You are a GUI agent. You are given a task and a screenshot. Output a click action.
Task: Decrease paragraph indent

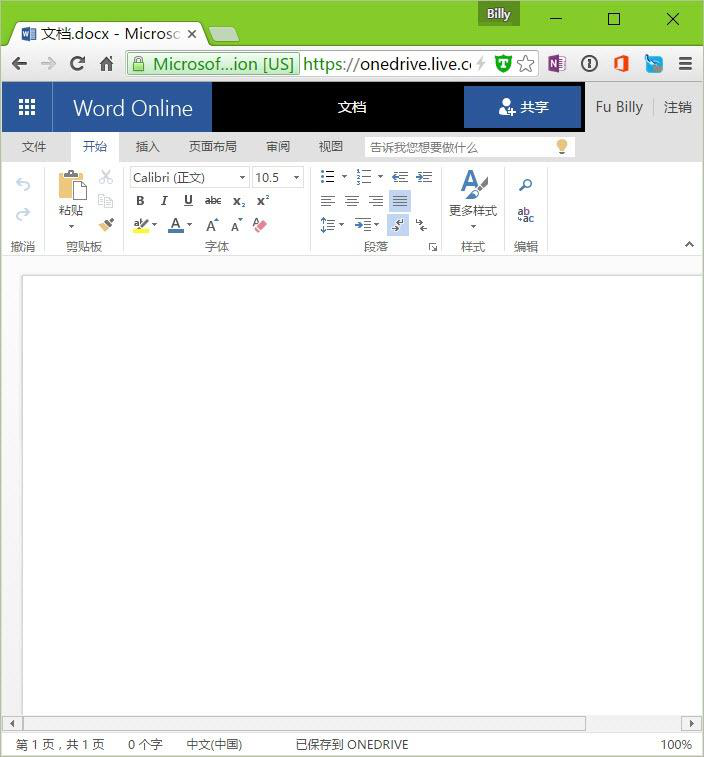[400, 177]
